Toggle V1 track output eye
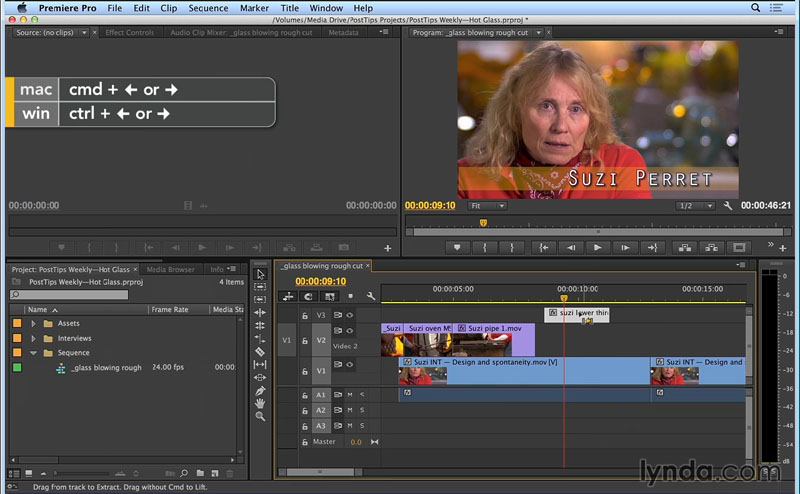Image resolution: width=800 pixels, height=494 pixels. (x=350, y=364)
